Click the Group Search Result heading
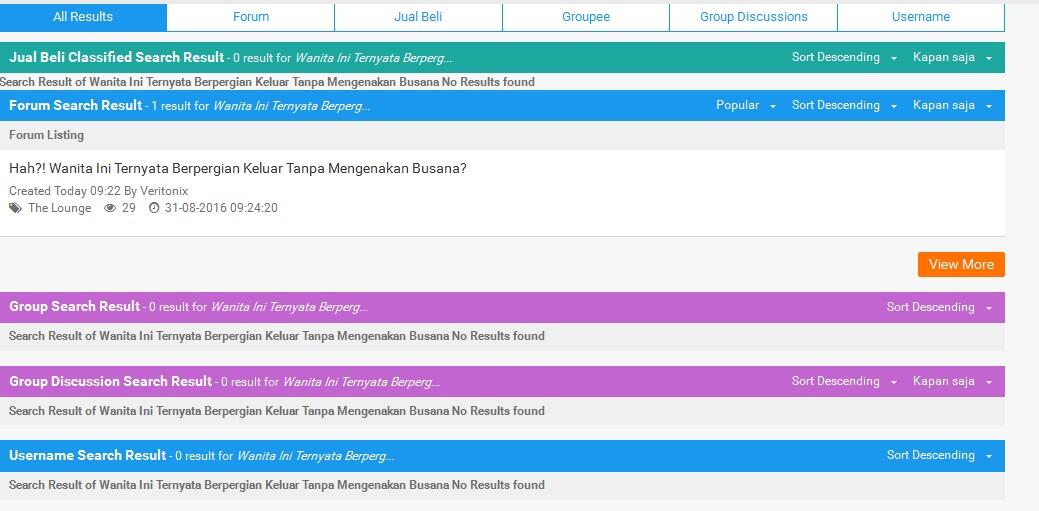1039x511 pixels. click(x=75, y=307)
